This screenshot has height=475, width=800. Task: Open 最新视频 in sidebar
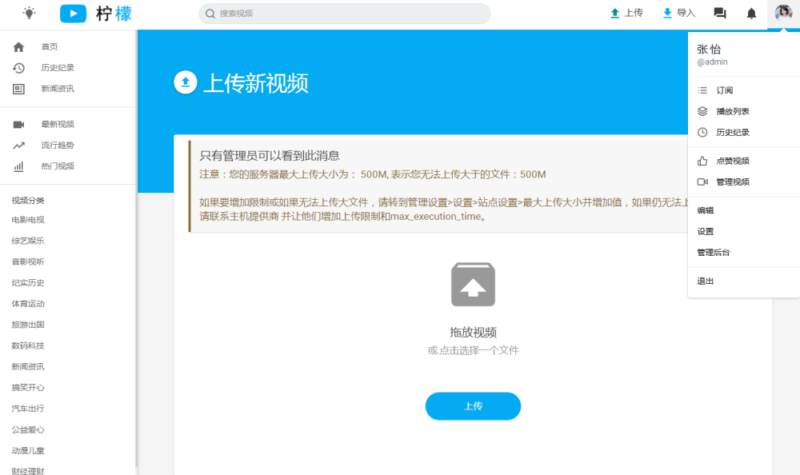pos(58,124)
